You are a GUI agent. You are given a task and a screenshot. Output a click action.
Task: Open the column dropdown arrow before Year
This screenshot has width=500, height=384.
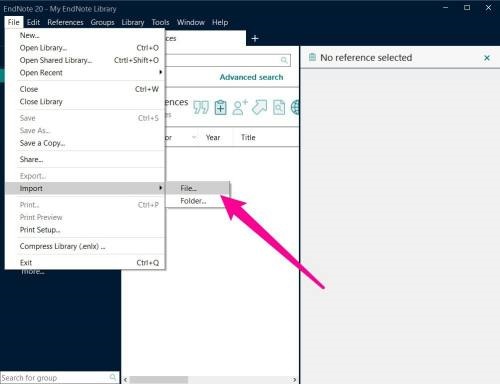pyautogui.click(x=194, y=137)
